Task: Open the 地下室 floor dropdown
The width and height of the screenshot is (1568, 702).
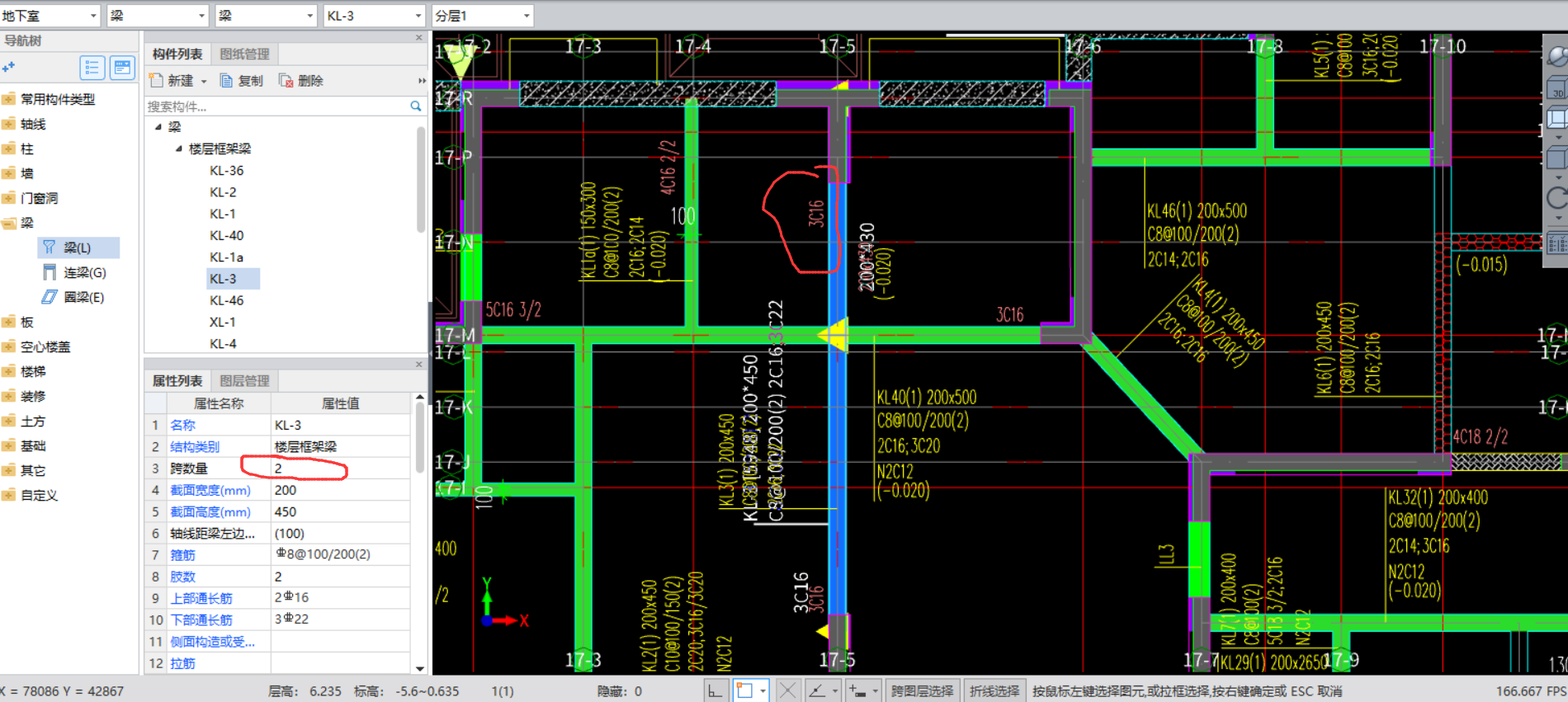Action: (x=50, y=16)
